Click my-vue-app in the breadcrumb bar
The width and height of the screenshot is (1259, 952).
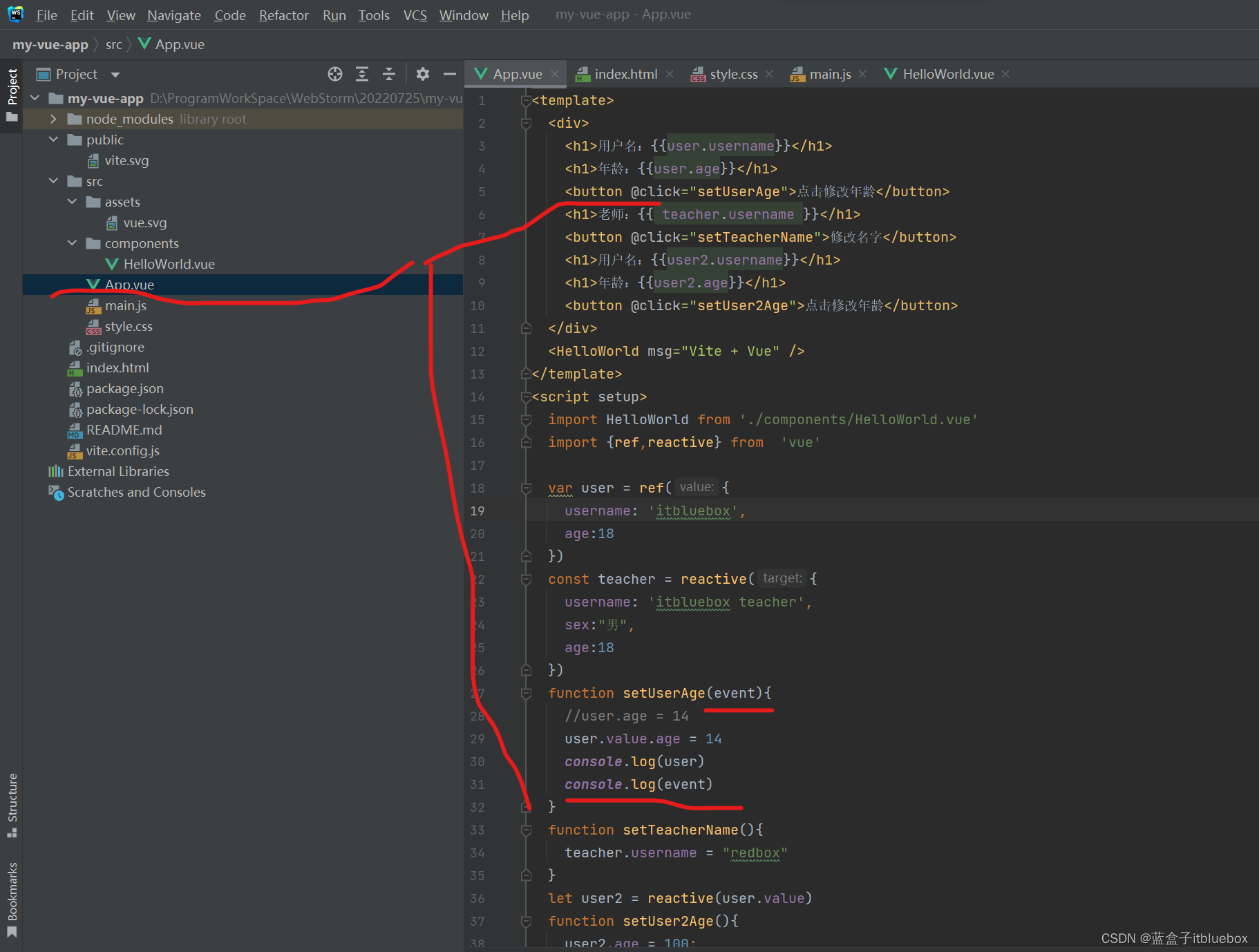[x=50, y=45]
